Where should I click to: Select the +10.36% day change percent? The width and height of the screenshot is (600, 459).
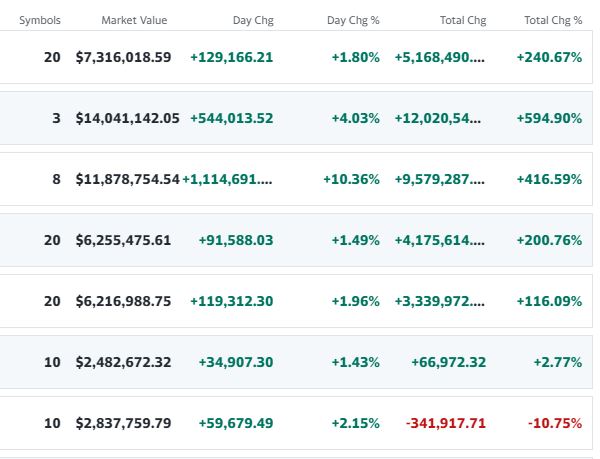[351, 179]
